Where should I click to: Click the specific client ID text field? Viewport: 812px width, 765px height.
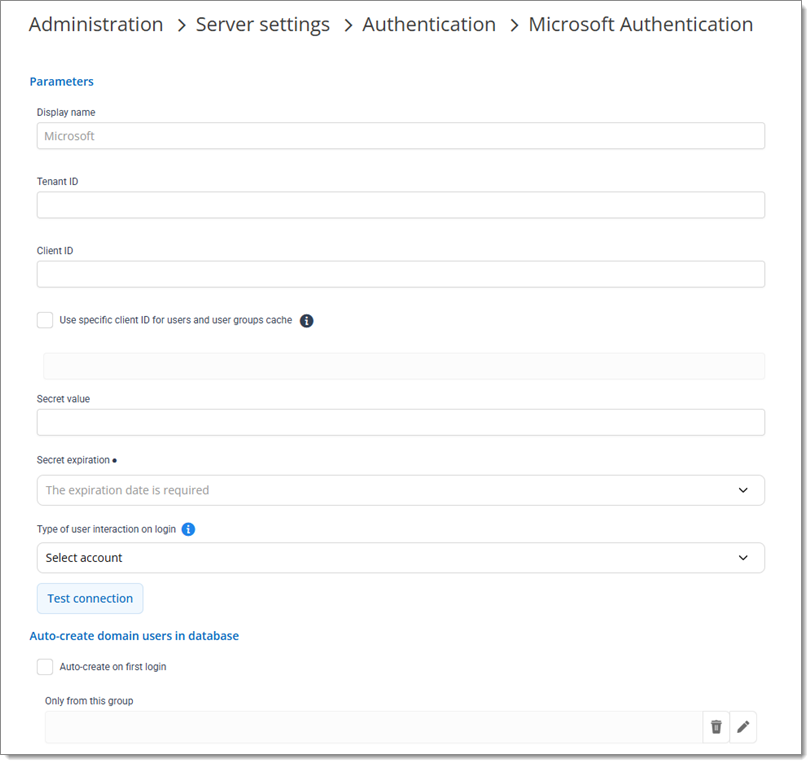point(403,366)
